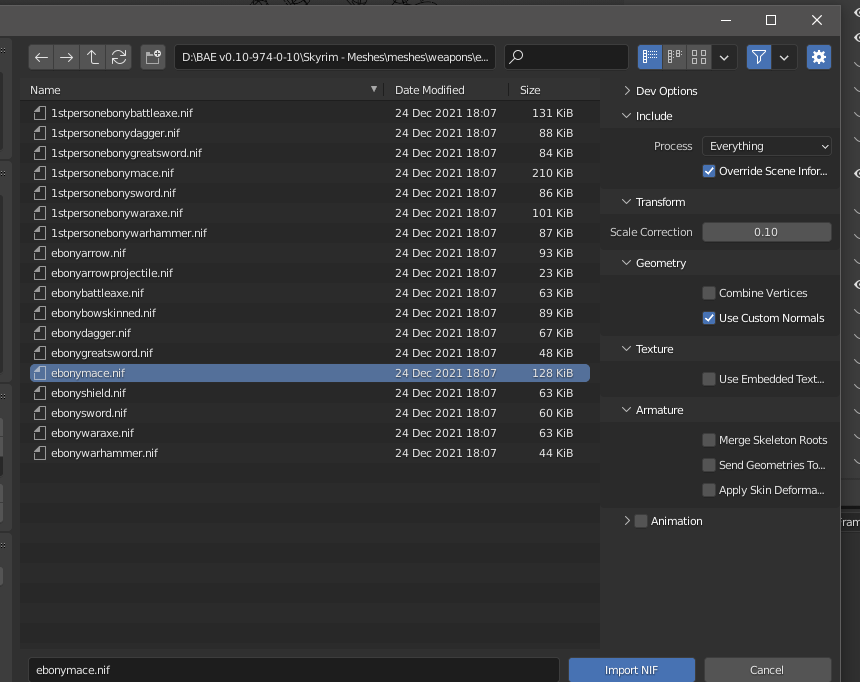This screenshot has width=860, height=682.
Task: Click the Import NIF button
Action: tap(632, 670)
